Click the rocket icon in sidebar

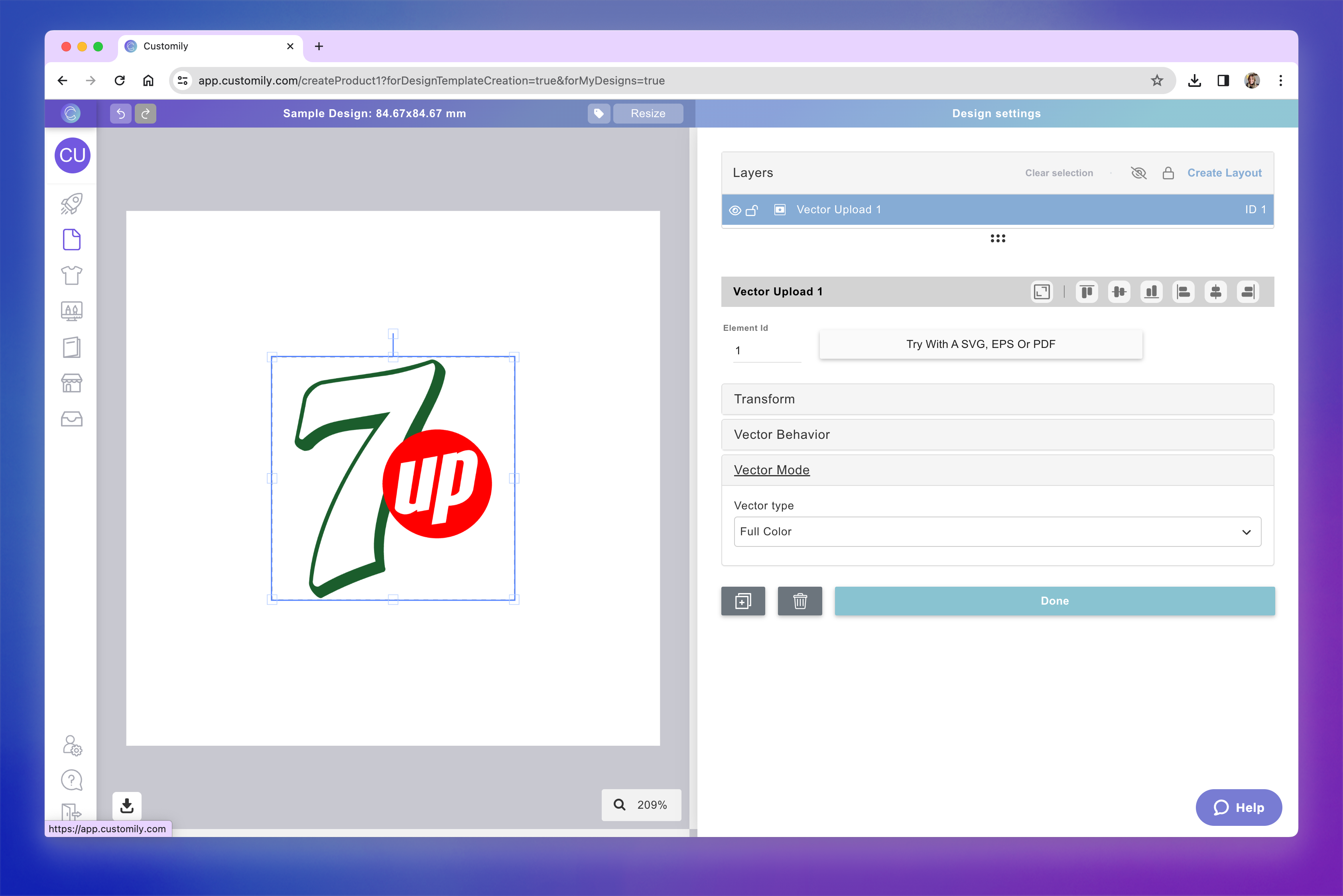tap(71, 203)
